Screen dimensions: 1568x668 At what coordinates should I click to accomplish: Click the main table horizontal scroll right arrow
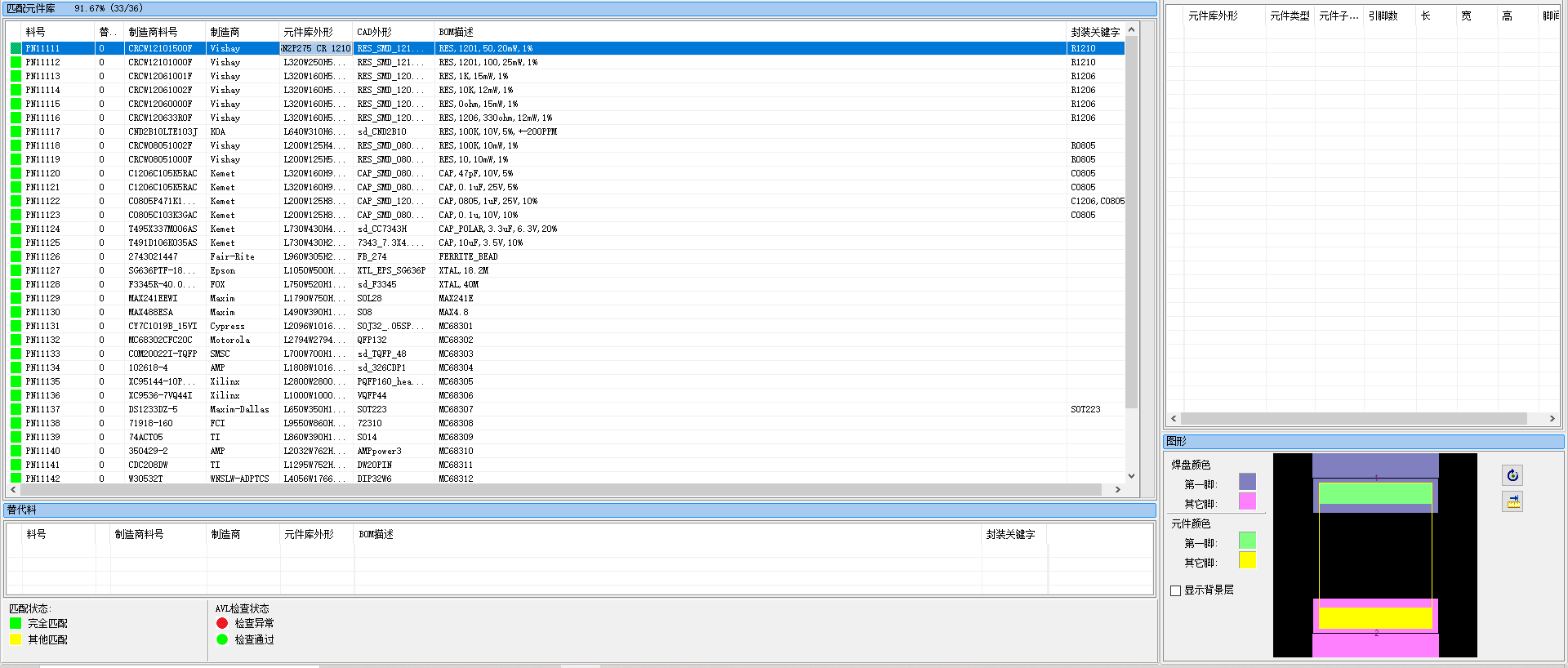[x=1118, y=490]
